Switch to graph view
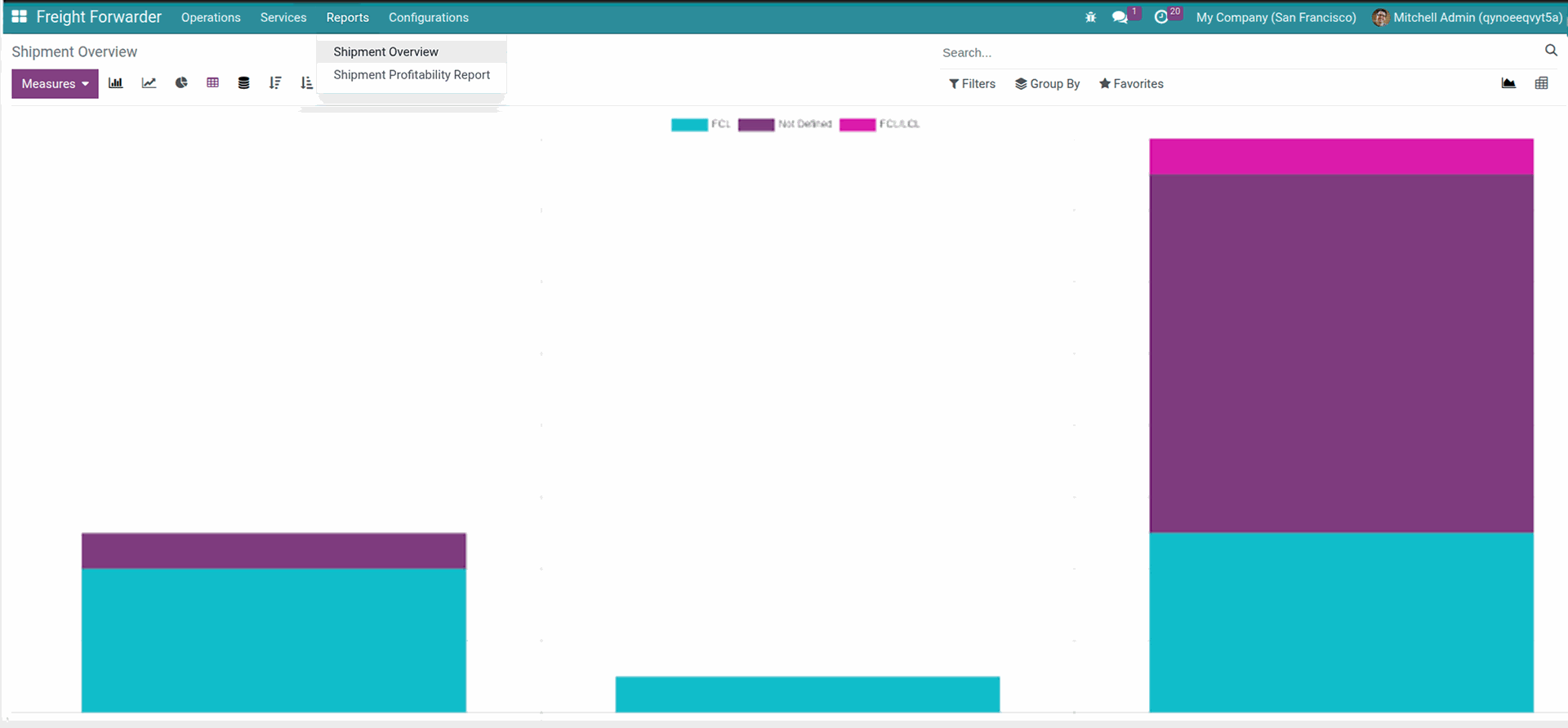 coord(1508,83)
